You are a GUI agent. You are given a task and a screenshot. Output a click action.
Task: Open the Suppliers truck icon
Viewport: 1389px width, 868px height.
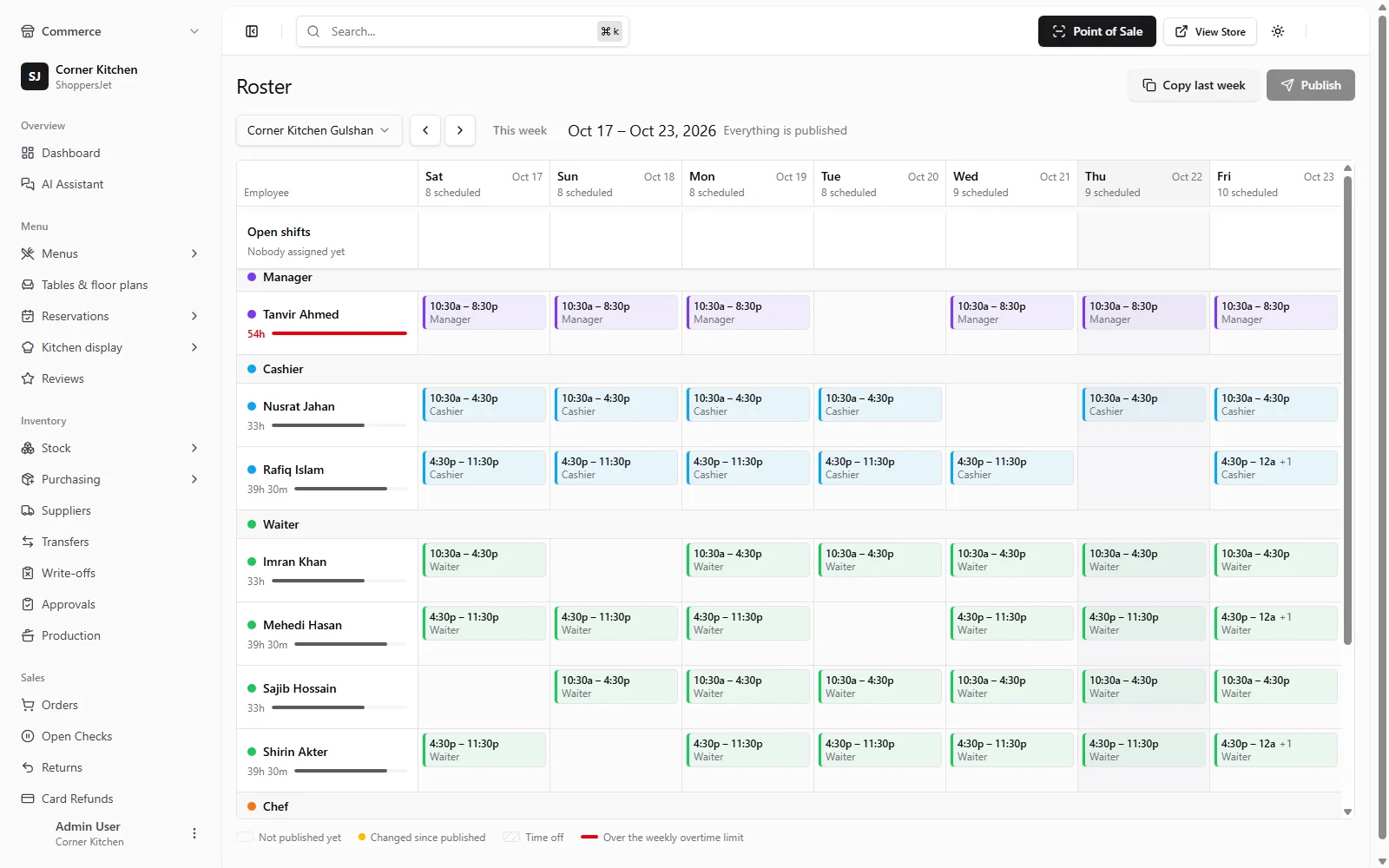28,510
